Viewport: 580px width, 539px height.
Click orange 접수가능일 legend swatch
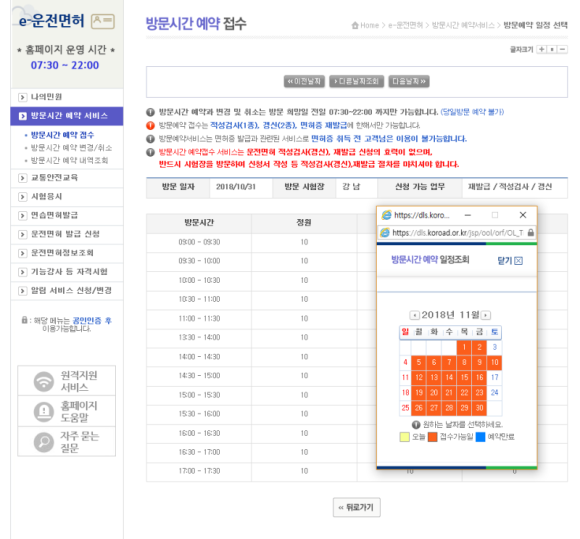pyautogui.click(x=432, y=437)
